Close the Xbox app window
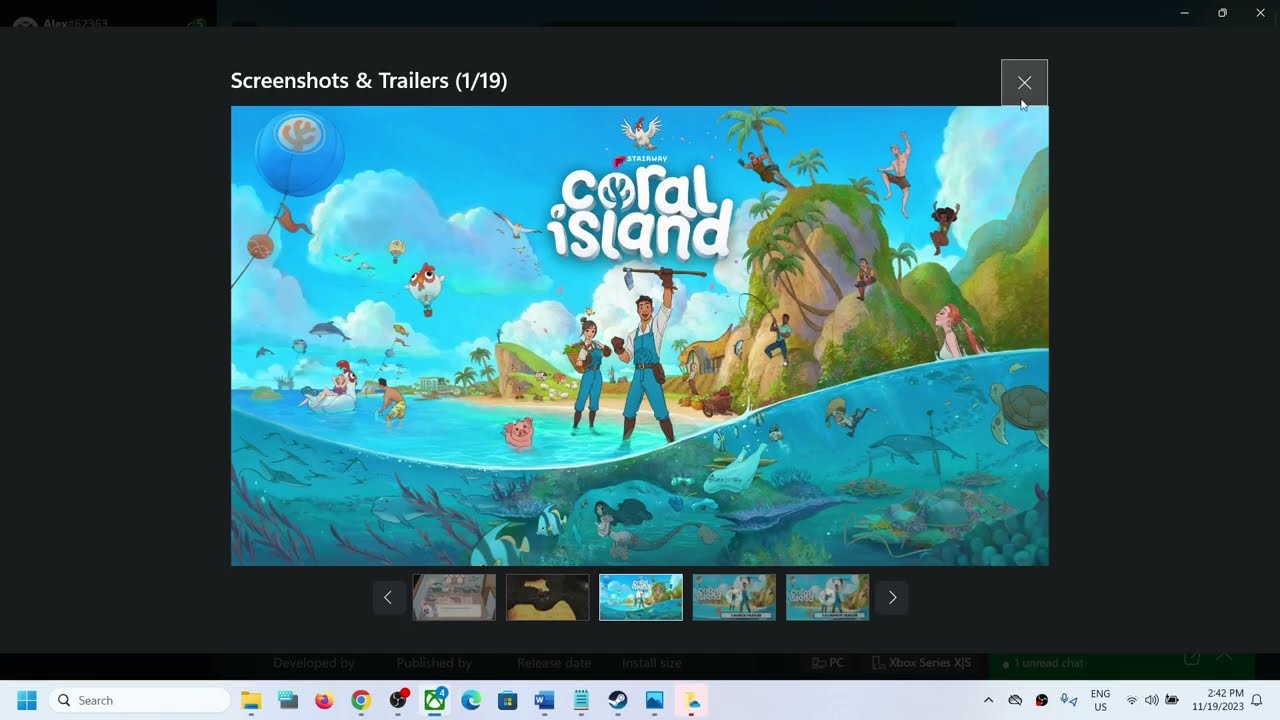 [x=1260, y=13]
